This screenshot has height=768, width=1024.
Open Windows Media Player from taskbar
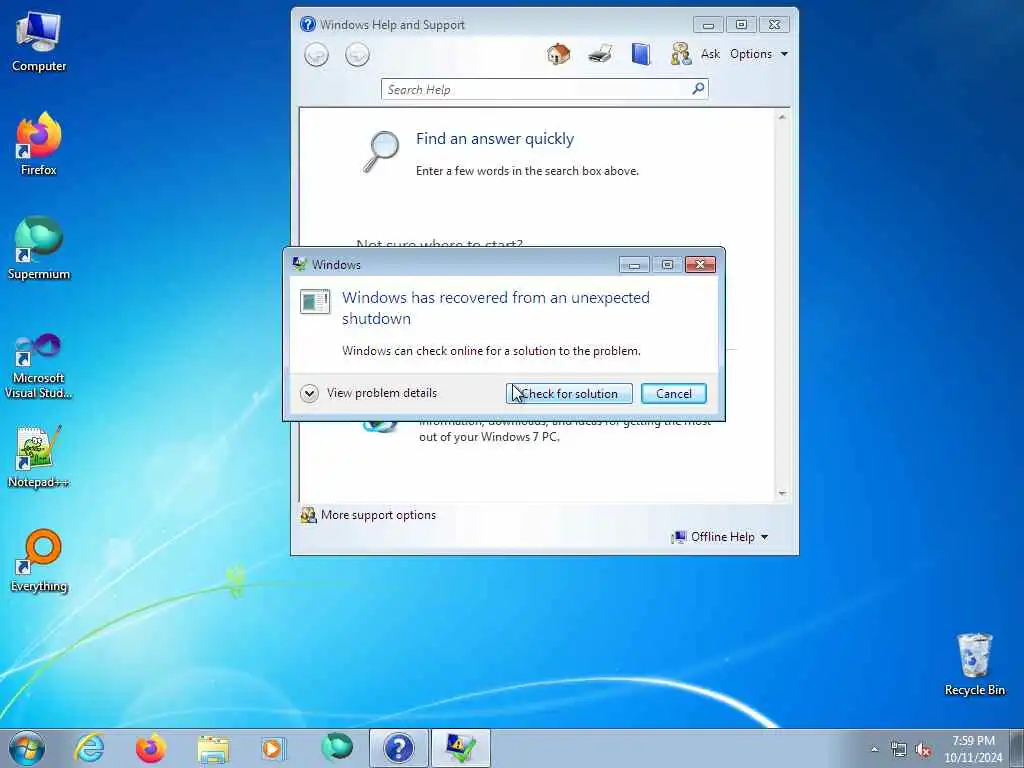(272, 748)
